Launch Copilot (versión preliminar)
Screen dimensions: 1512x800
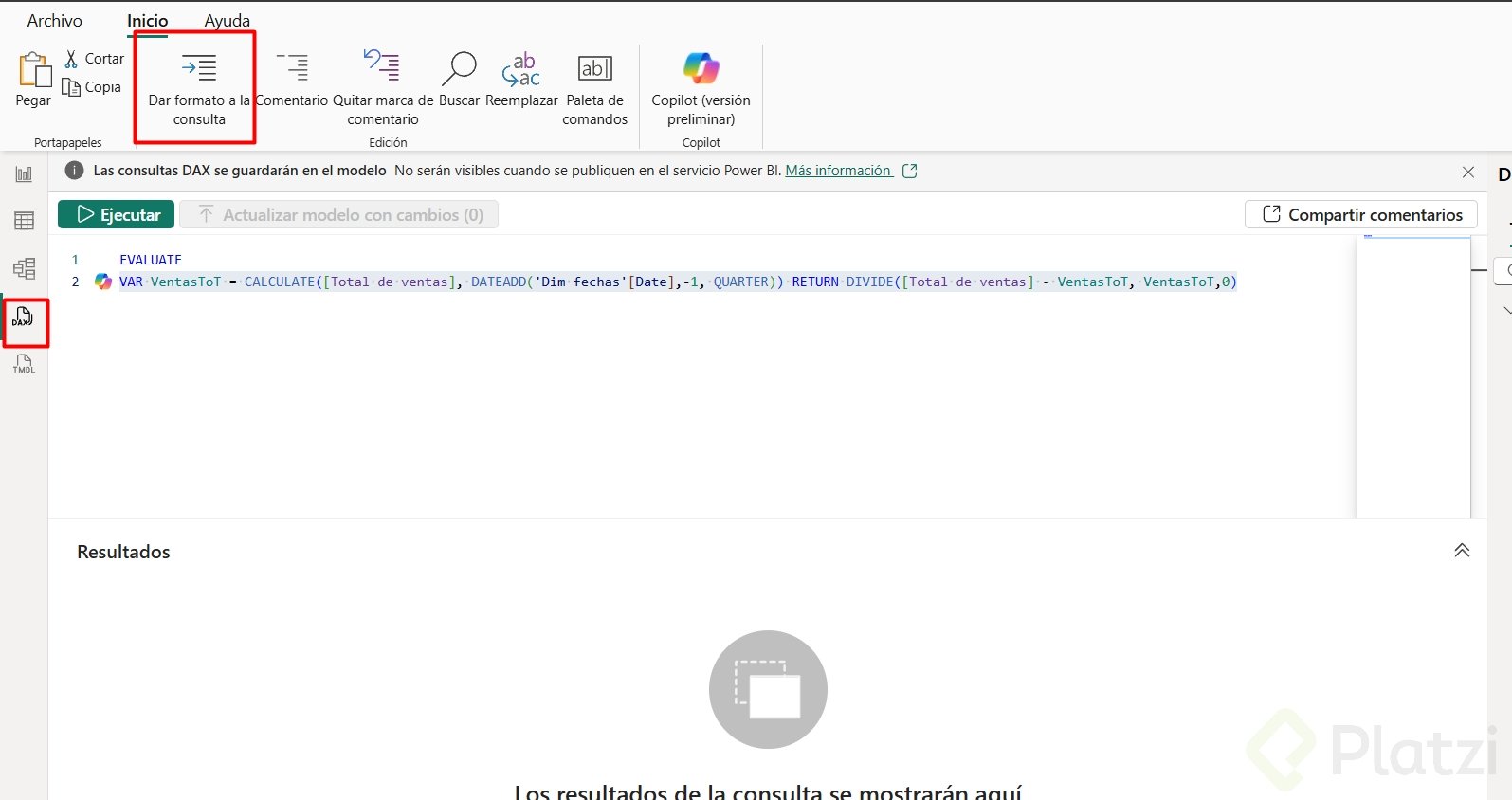[701, 88]
